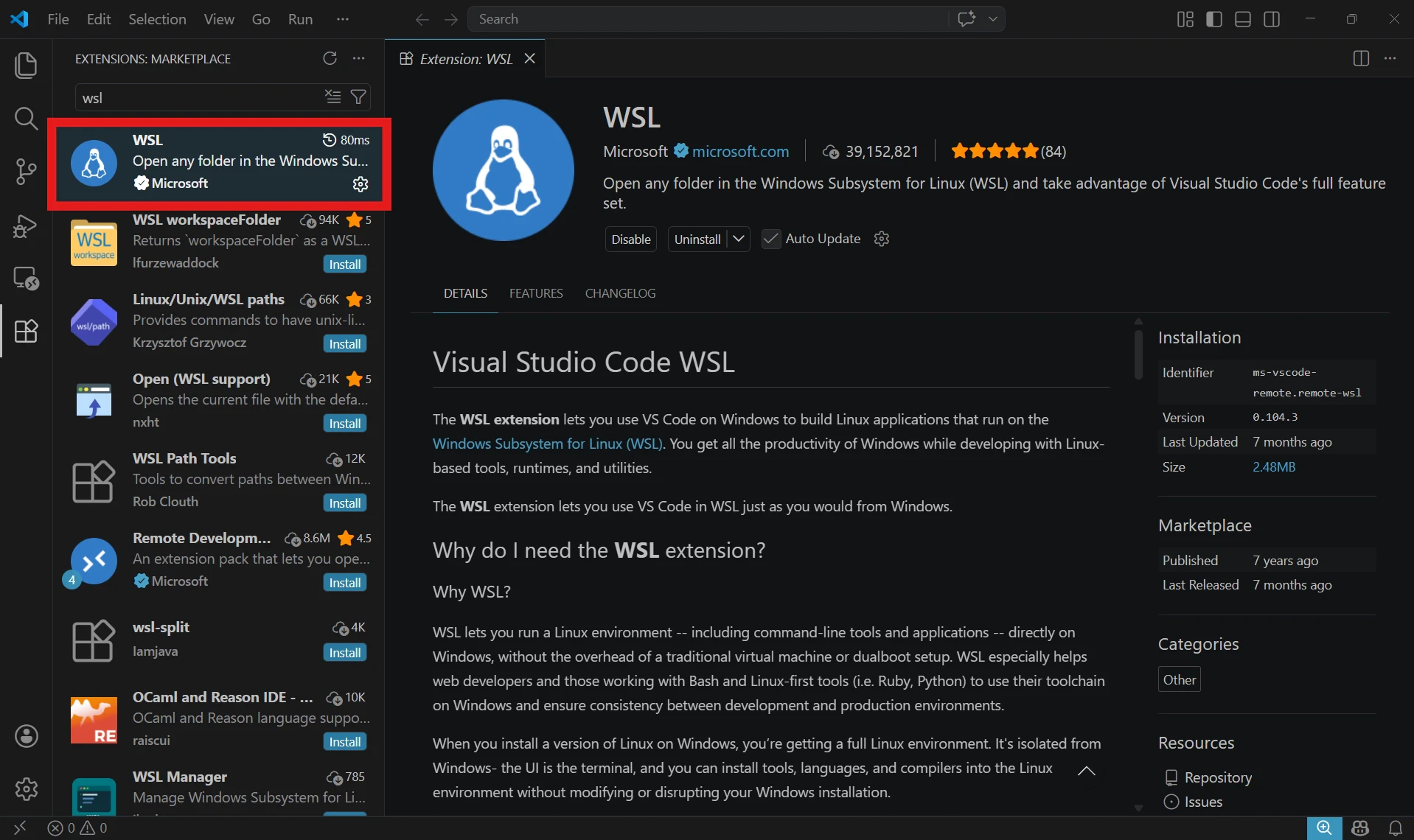Open the Selection menu

(x=157, y=19)
